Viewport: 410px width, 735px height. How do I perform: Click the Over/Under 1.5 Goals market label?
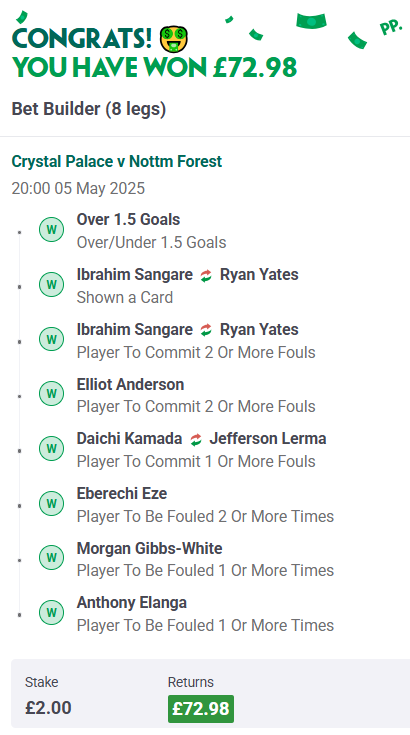coord(151,243)
